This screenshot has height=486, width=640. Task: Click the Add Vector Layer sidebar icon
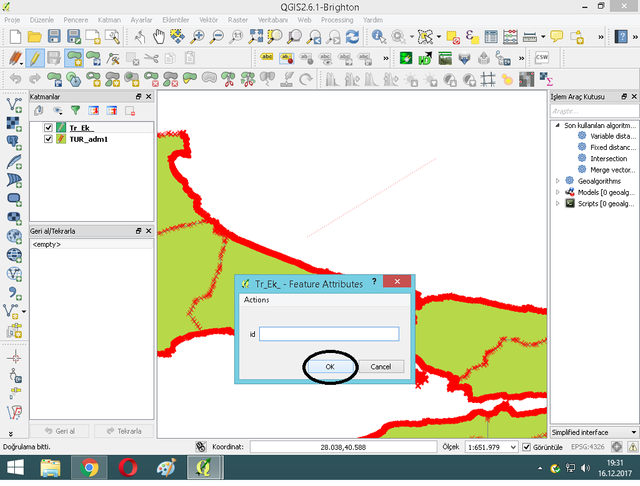(14, 105)
